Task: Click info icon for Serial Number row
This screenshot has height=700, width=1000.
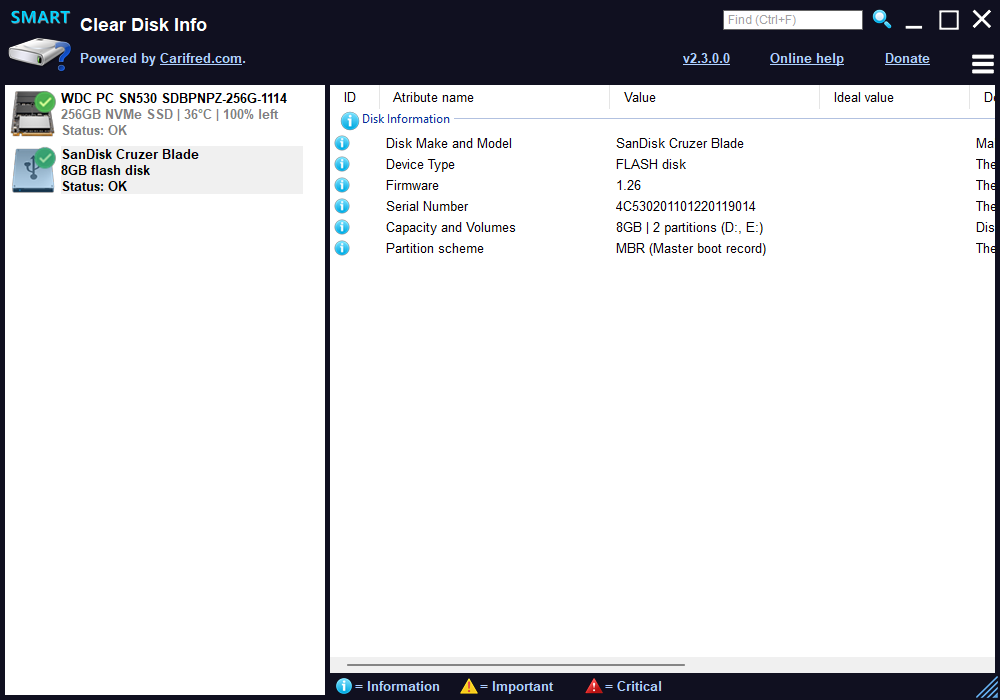Action: [342, 207]
